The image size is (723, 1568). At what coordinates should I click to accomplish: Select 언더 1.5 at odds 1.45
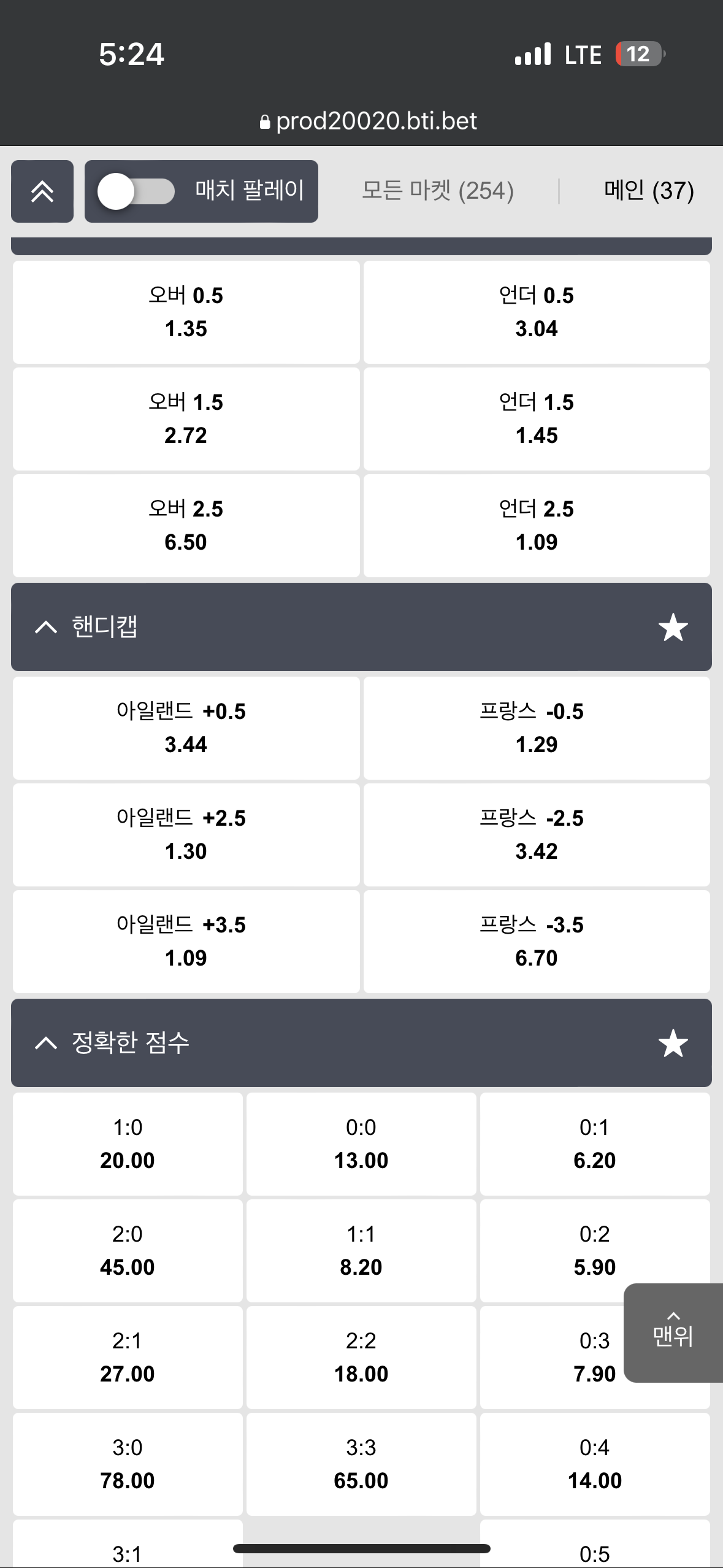(537, 419)
